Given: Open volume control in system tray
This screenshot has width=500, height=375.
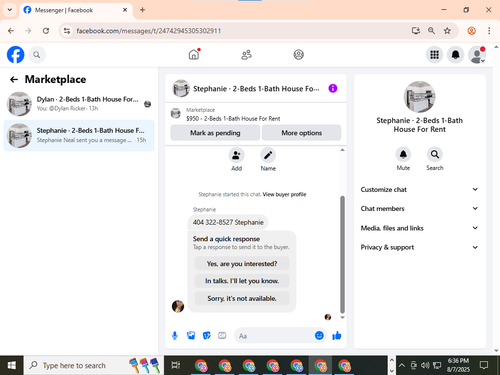Looking at the screenshot, I should point(425,365).
